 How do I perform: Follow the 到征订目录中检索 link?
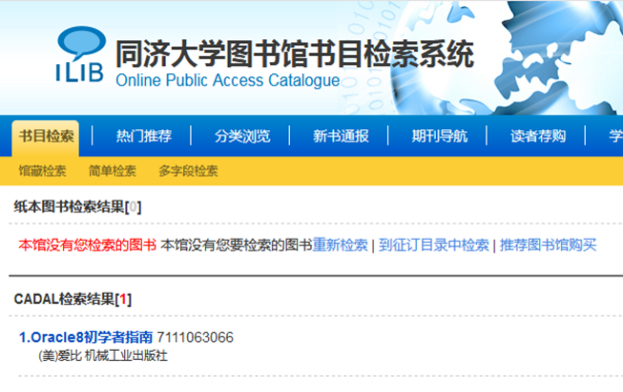[x=434, y=245]
